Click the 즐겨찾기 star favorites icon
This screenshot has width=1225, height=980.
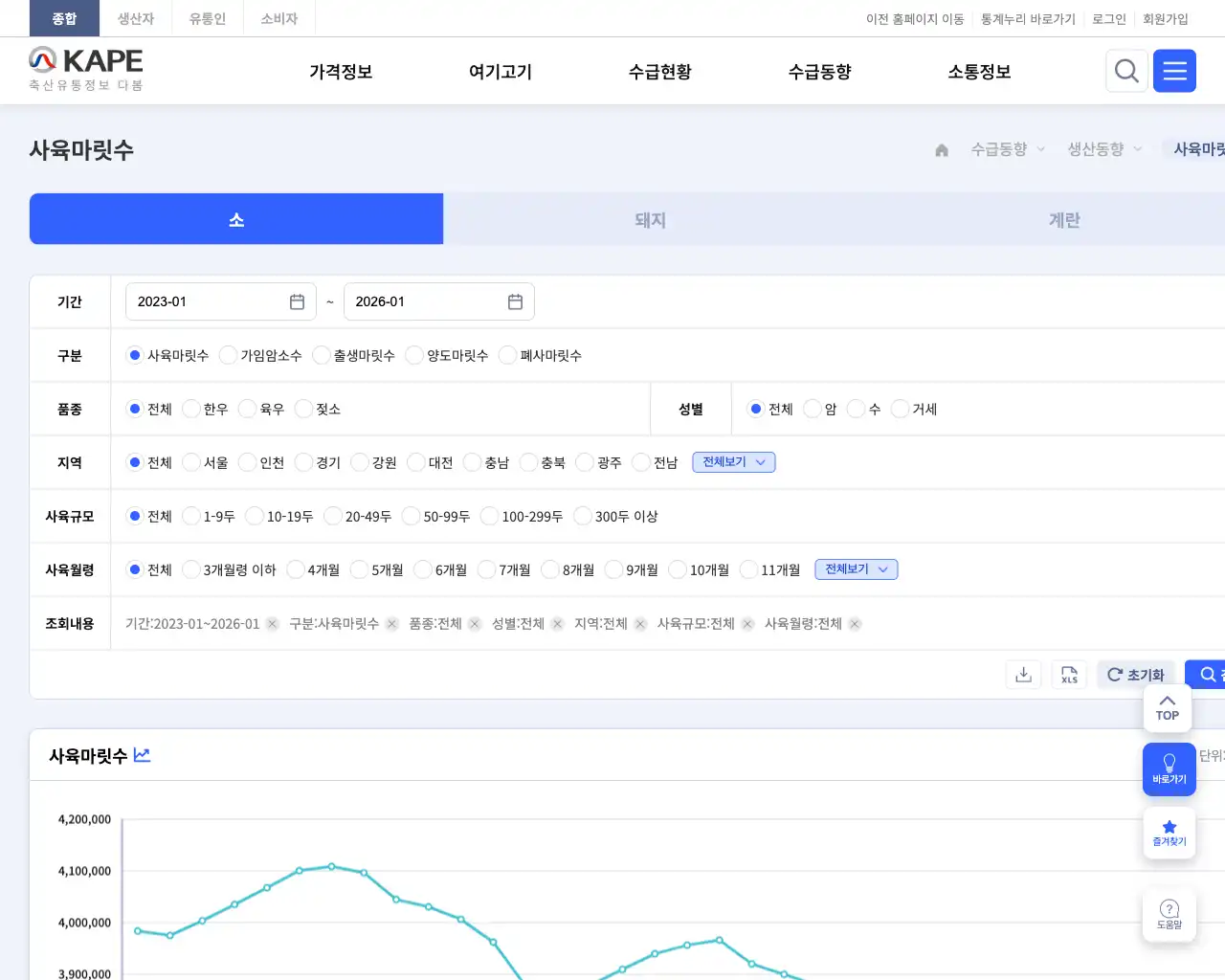click(1169, 832)
